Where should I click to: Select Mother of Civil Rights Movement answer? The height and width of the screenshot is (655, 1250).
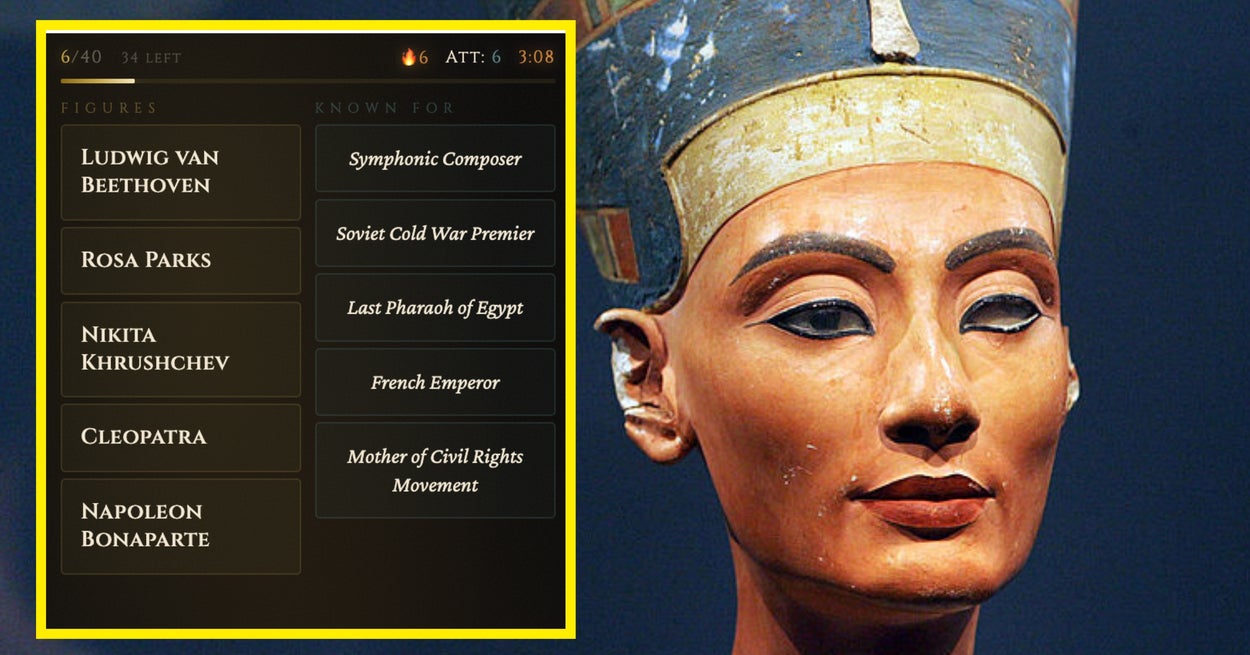point(435,470)
